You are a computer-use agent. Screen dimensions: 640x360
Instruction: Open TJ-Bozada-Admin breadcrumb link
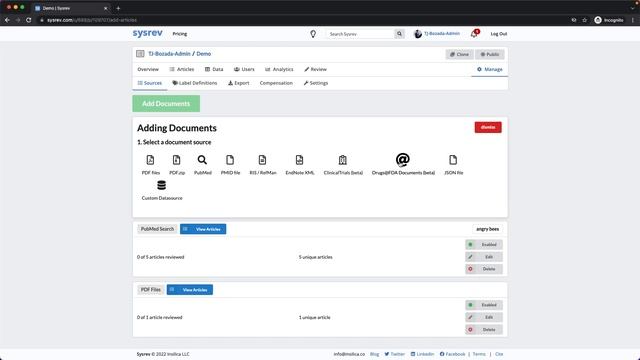(169, 54)
